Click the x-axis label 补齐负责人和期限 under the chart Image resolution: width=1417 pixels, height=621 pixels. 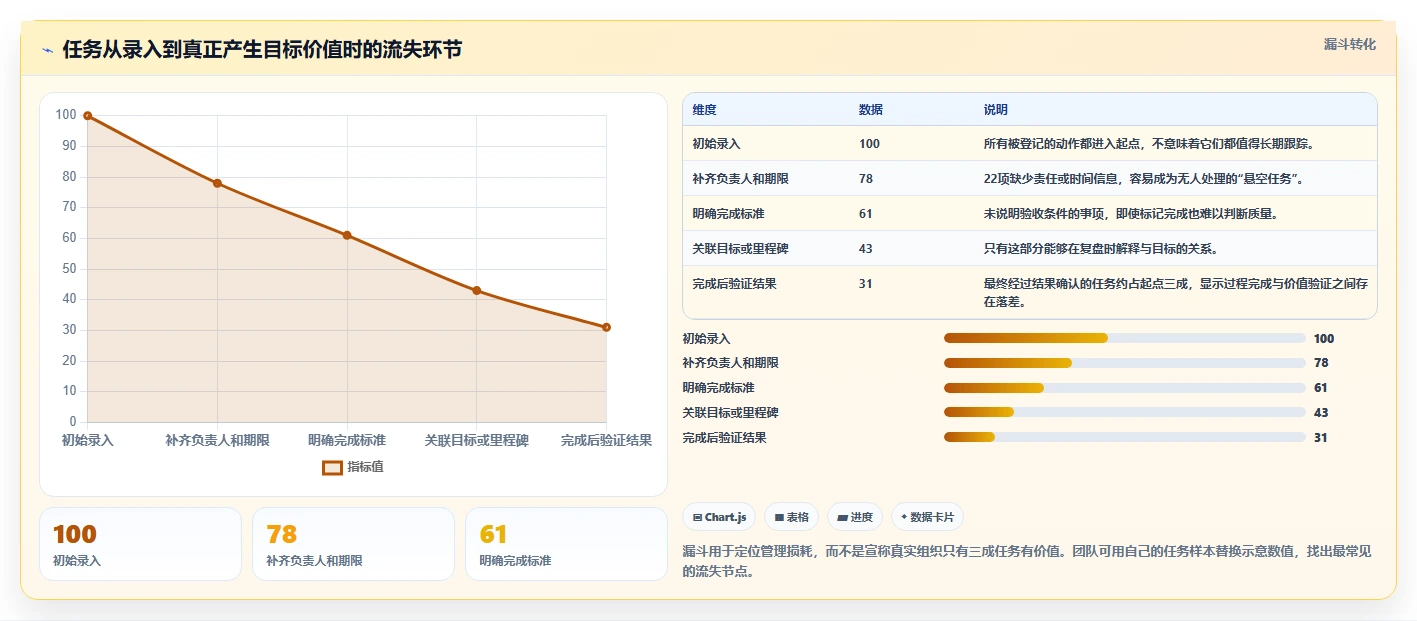click(217, 440)
